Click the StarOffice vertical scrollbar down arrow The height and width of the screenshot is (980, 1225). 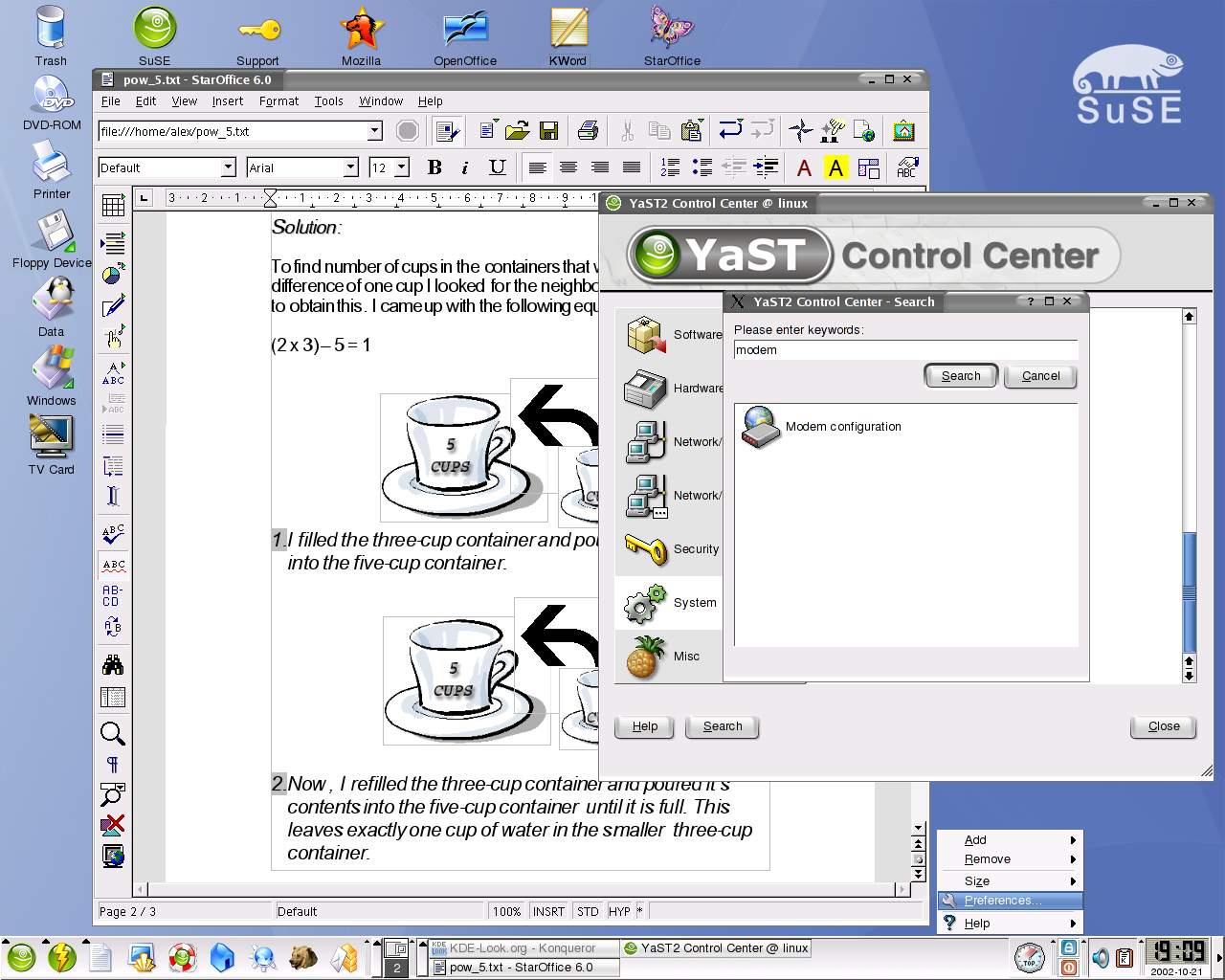tap(919, 828)
